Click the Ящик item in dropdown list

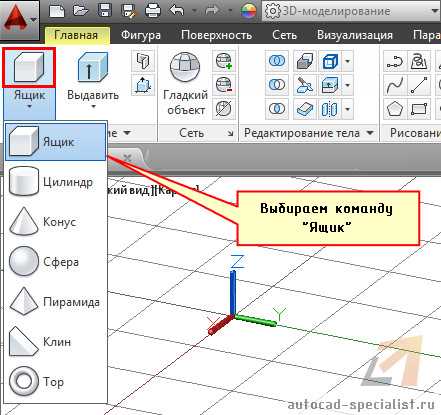click(56, 142)
